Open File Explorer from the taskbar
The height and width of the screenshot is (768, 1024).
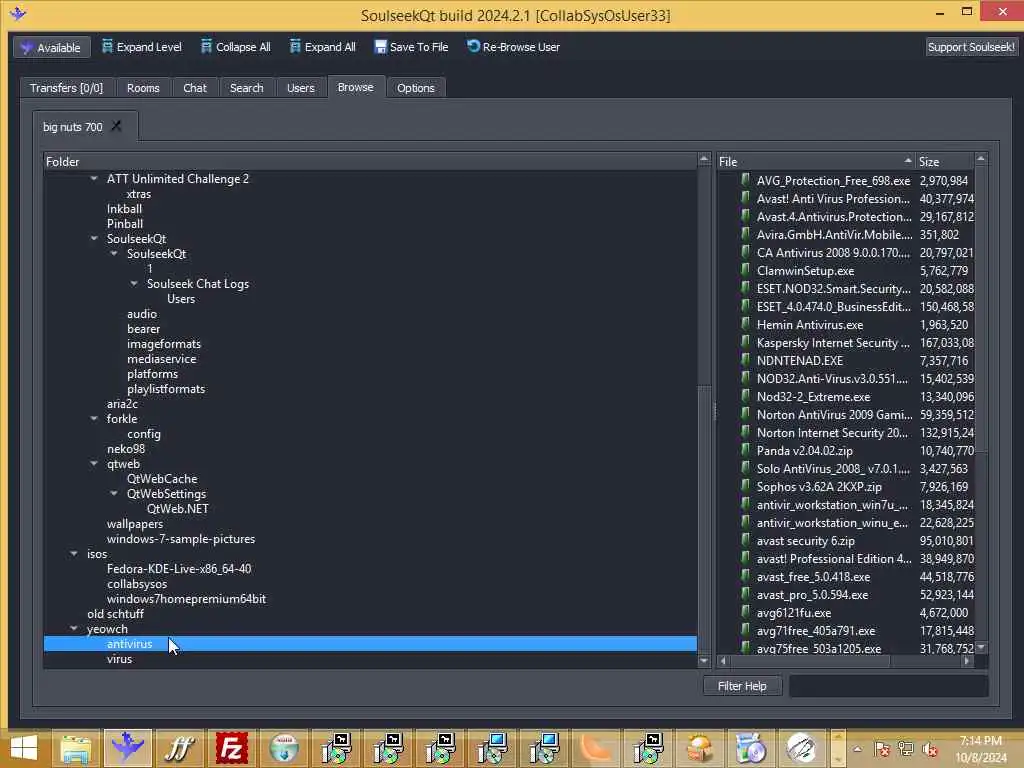click(x=76, y=748)
